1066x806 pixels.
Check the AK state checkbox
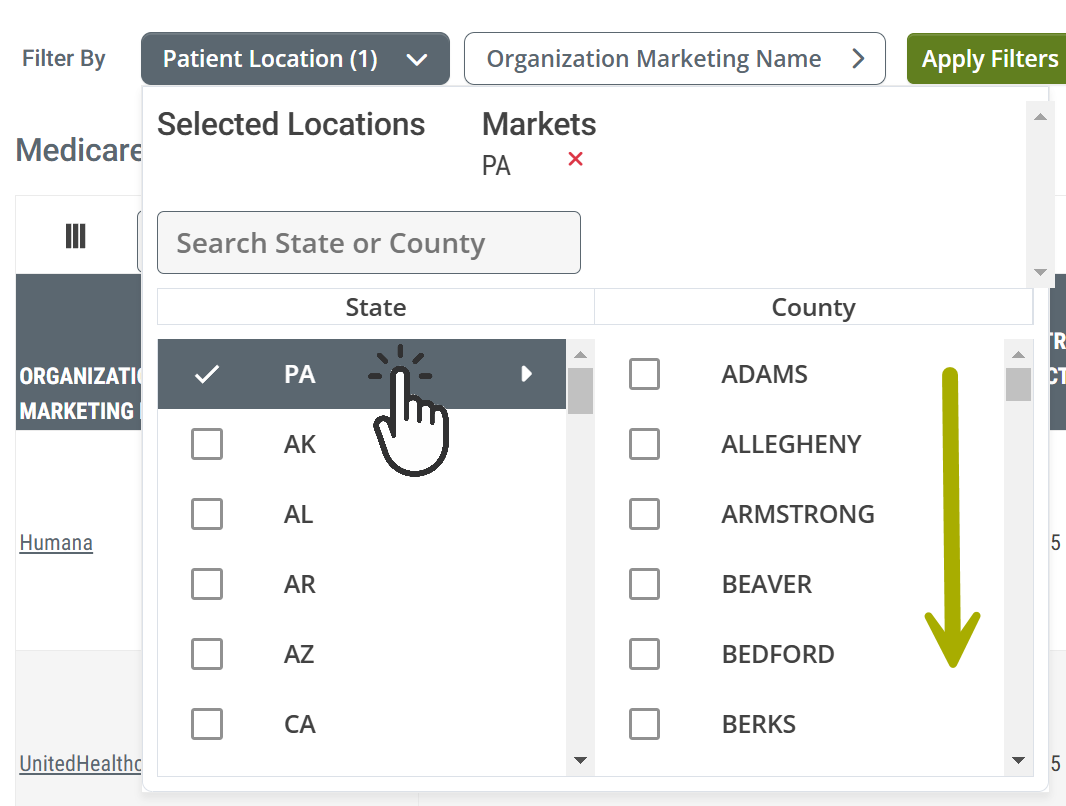207,444
